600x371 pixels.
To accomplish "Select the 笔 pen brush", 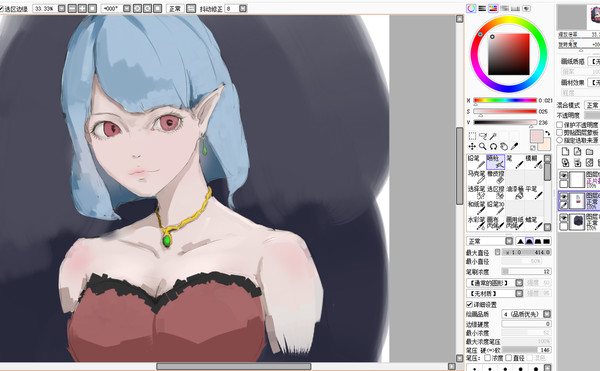I will point(515,162).
